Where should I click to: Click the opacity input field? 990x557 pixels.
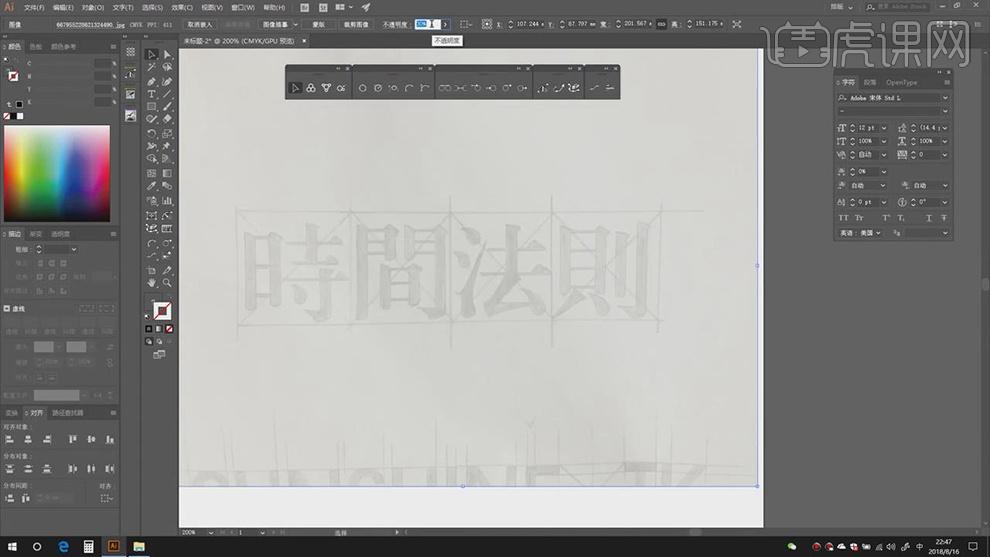tap(427, 24)
